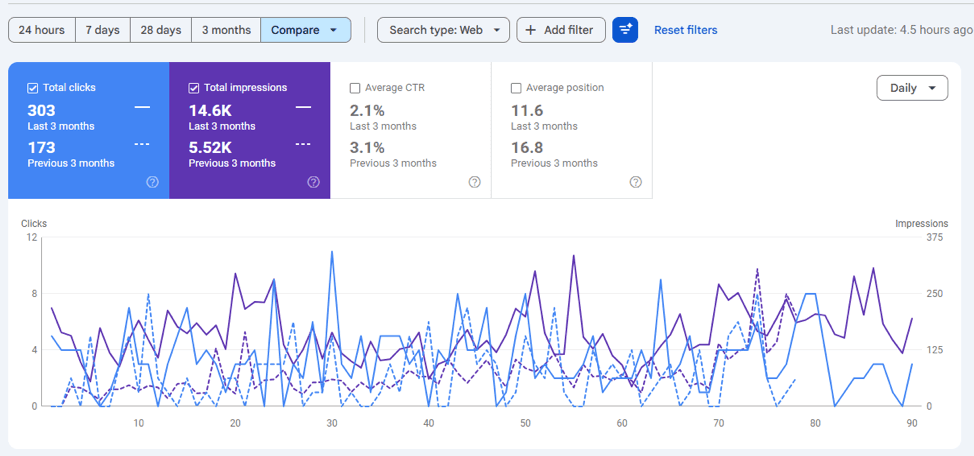Uncheck the Total clicks checkbox
Screen dimensions: 974x456
pos(33,88)
